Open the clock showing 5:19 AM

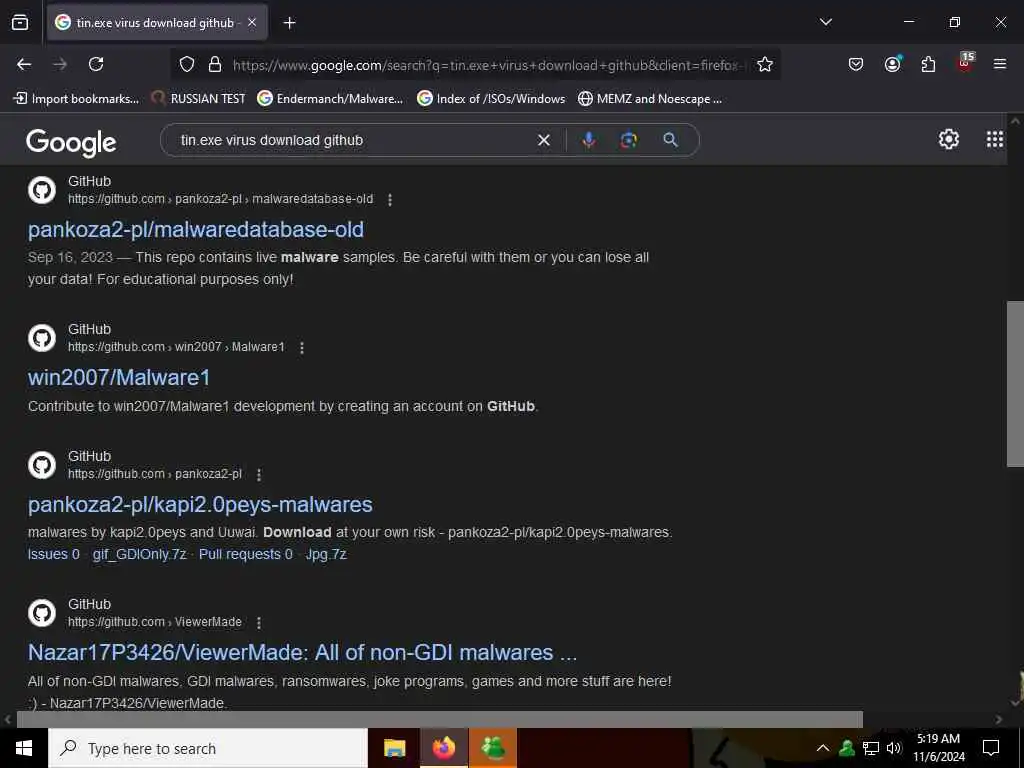pos(938,748)
